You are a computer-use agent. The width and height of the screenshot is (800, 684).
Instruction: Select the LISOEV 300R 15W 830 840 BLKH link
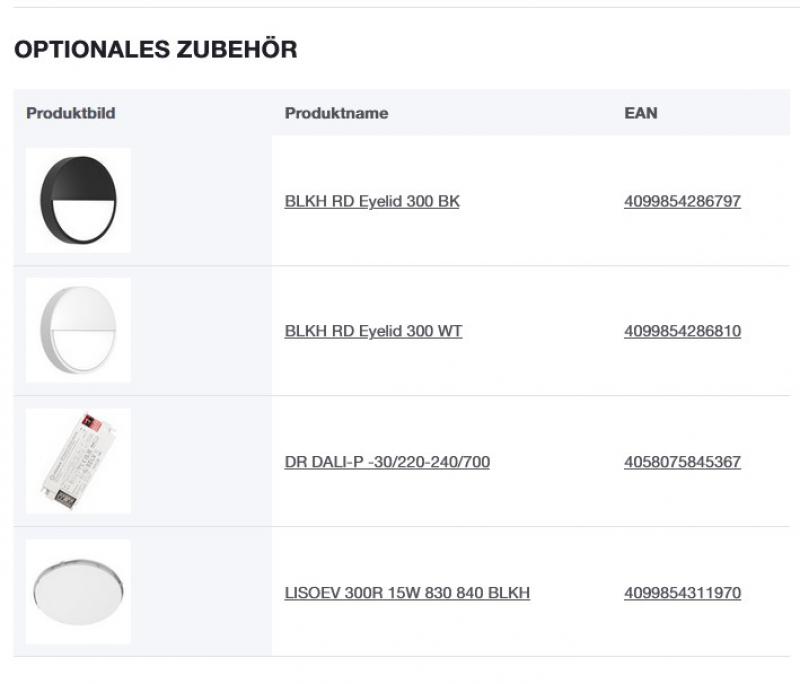tap(409, 592)
